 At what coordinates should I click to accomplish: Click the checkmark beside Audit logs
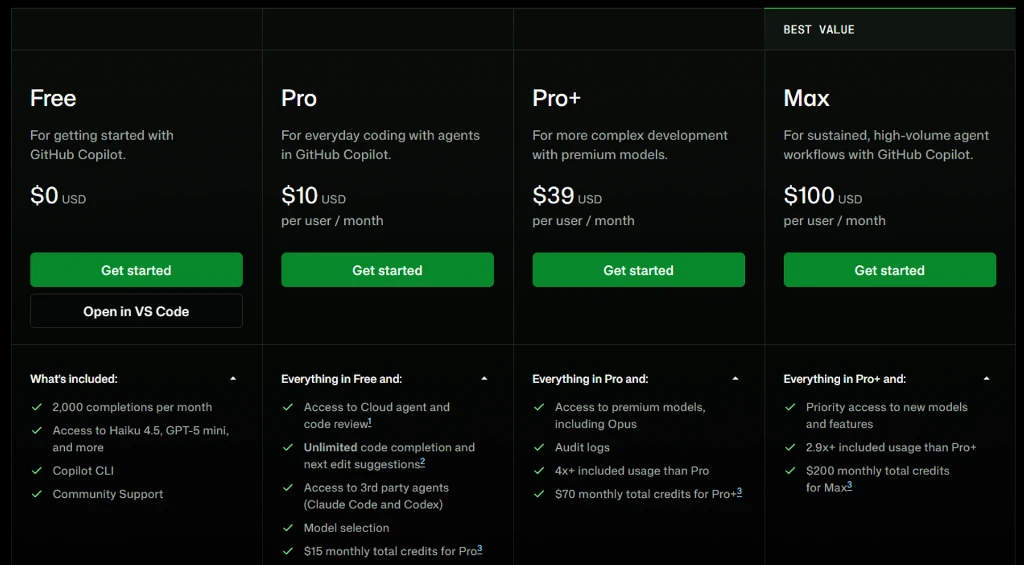(539, 447)
